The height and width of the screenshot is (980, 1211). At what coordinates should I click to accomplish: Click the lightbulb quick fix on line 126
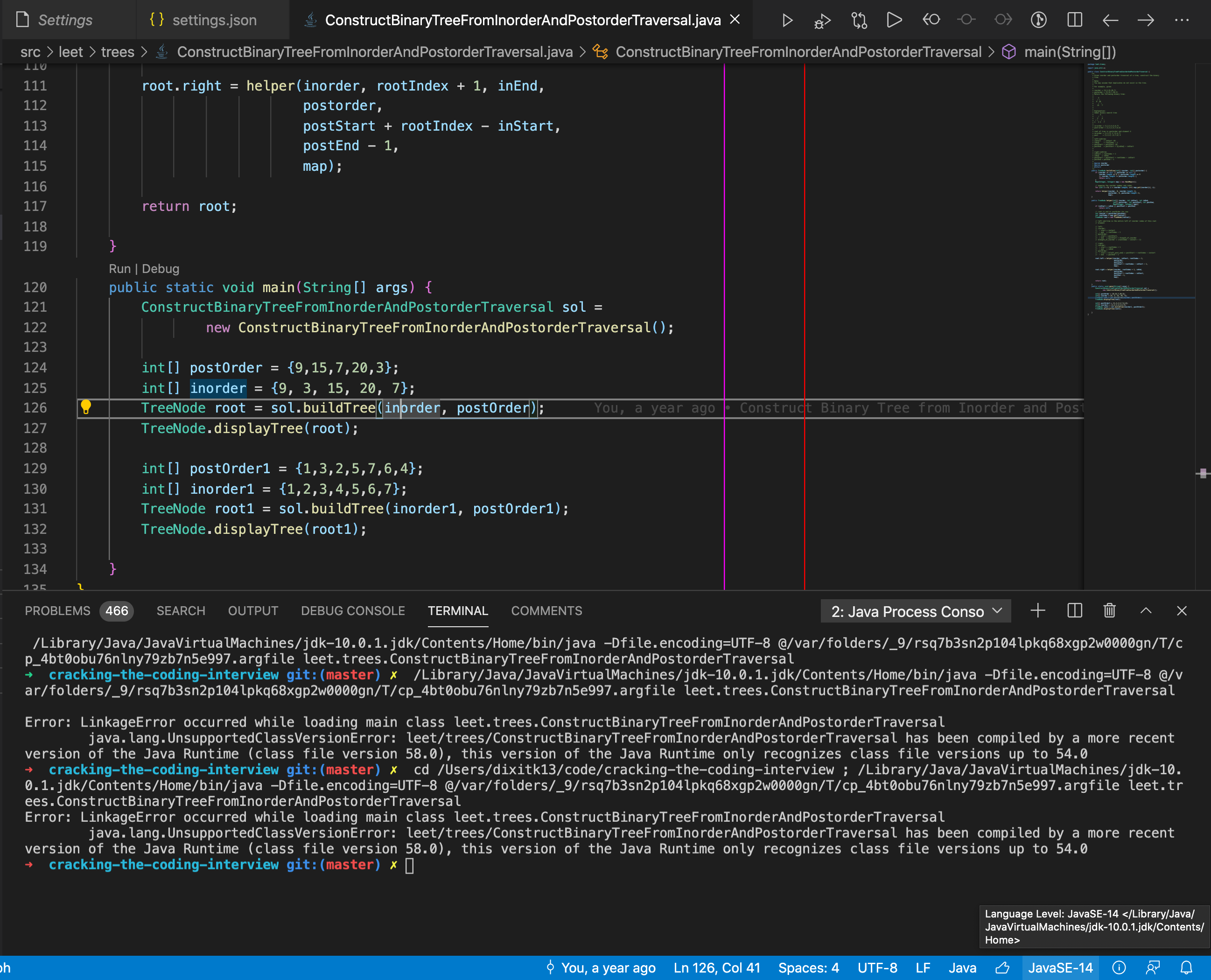(87, 407)
